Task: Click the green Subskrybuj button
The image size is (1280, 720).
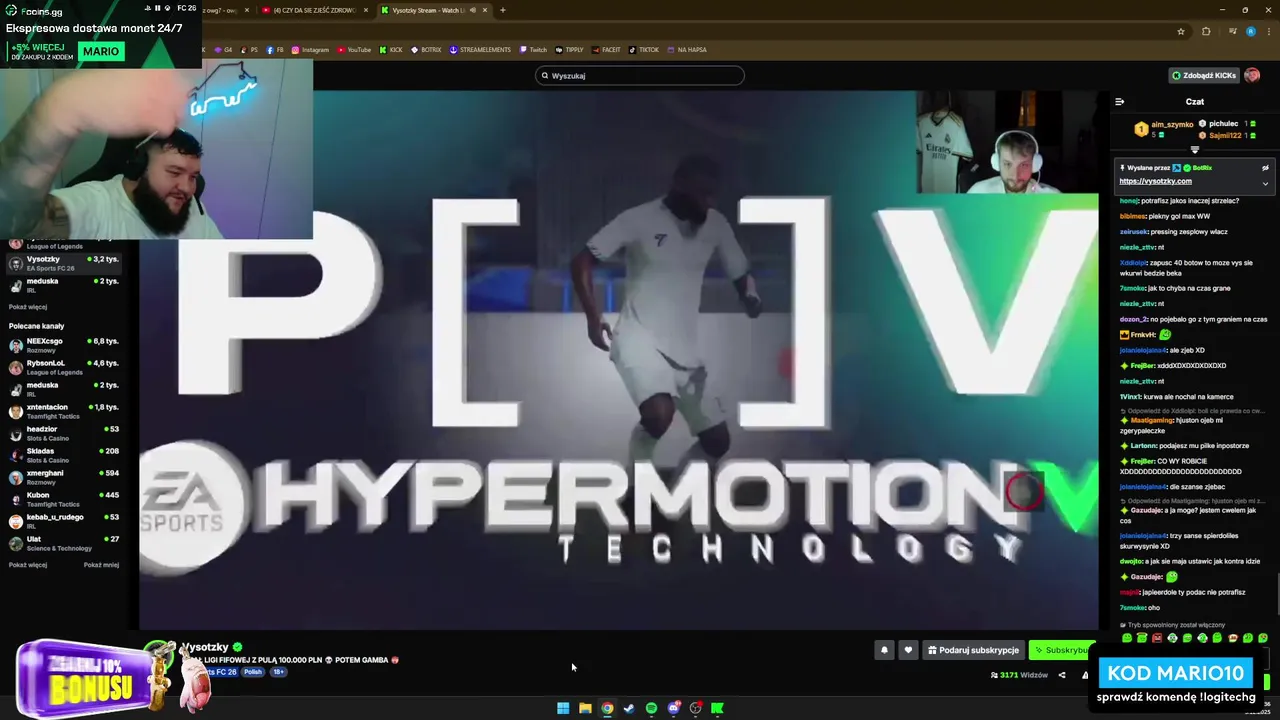Action: tap(1062, 650)
